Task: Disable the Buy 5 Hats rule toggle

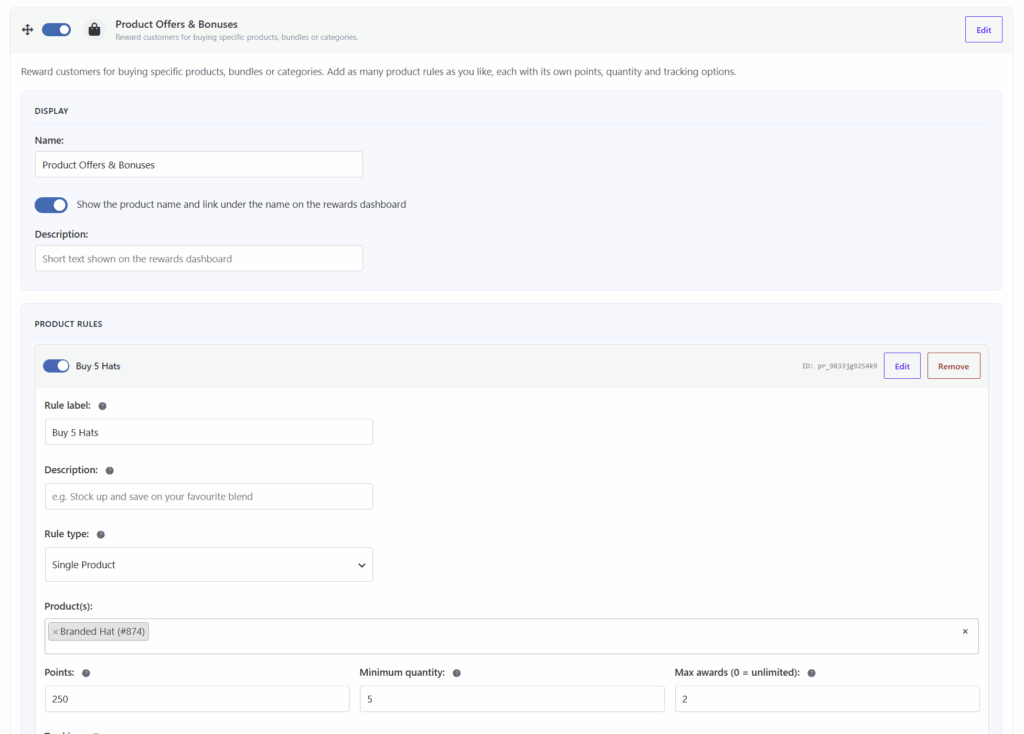Action: (x=56, y=366)
